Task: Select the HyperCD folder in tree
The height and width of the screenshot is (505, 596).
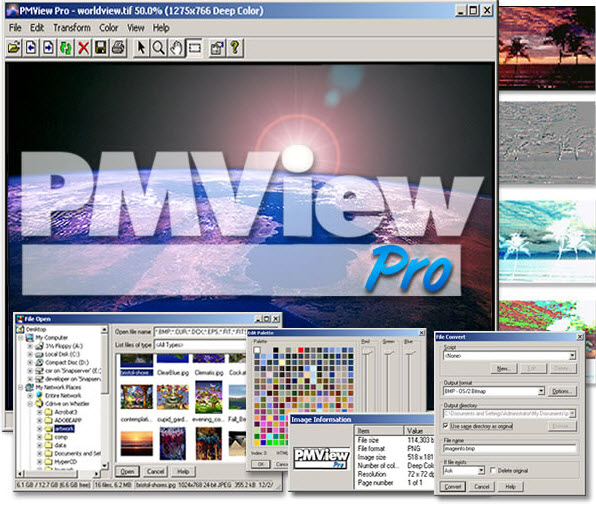Action: pos(65,462)
